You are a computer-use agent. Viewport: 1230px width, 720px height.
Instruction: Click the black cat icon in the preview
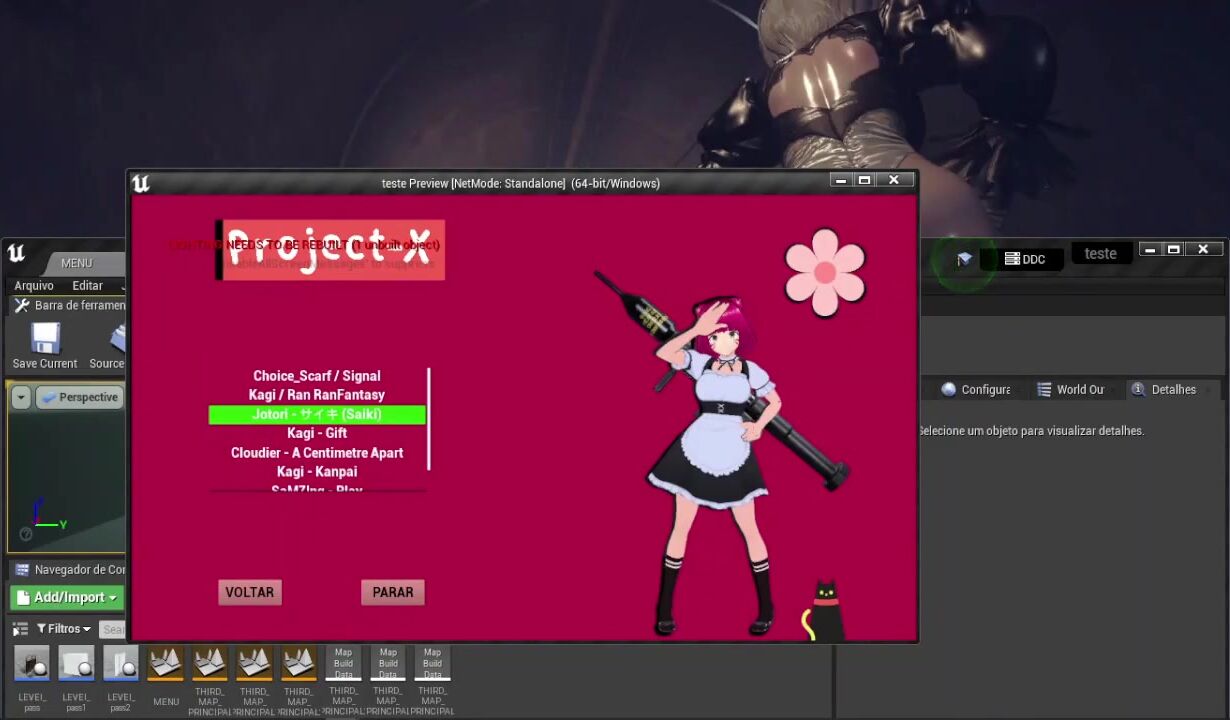[x=824, y=612]
